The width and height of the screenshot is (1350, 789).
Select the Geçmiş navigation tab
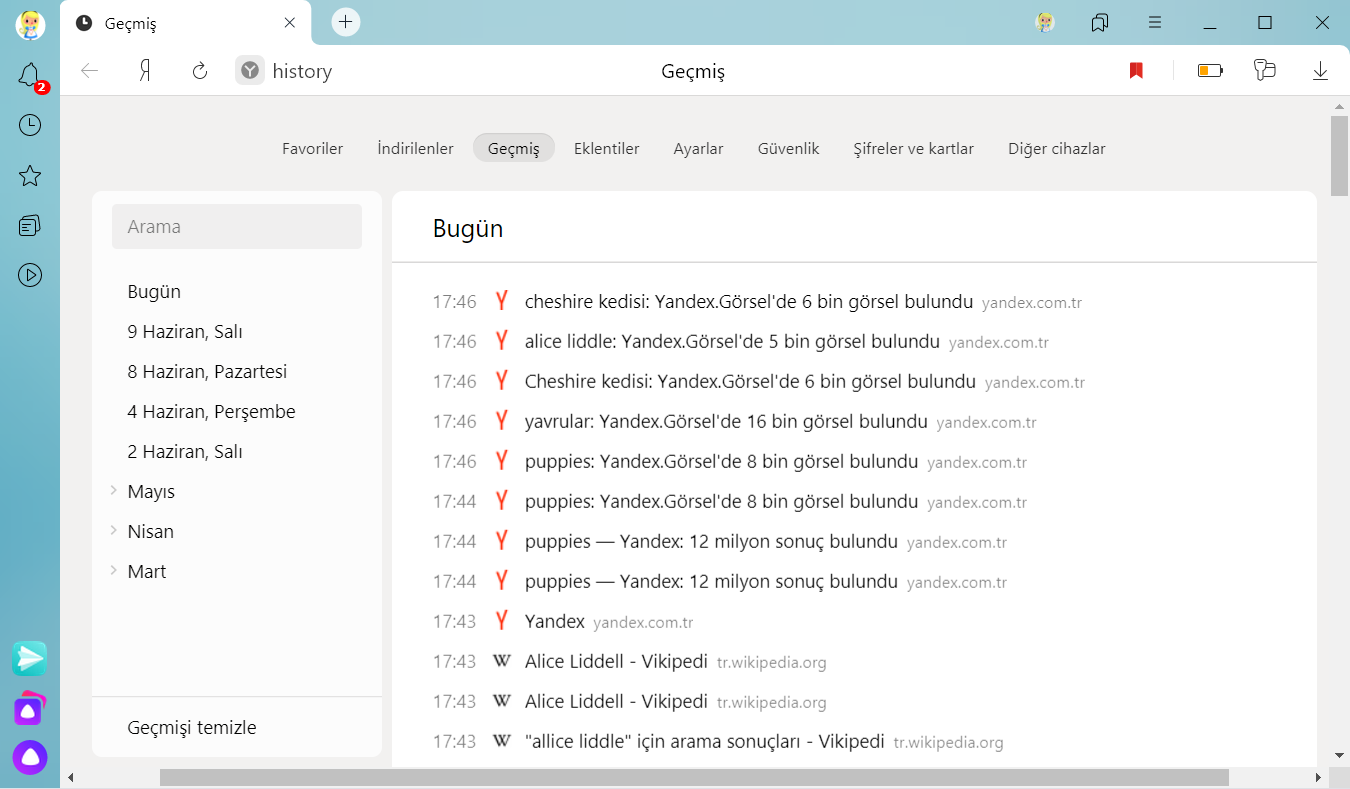pos(514,148)
